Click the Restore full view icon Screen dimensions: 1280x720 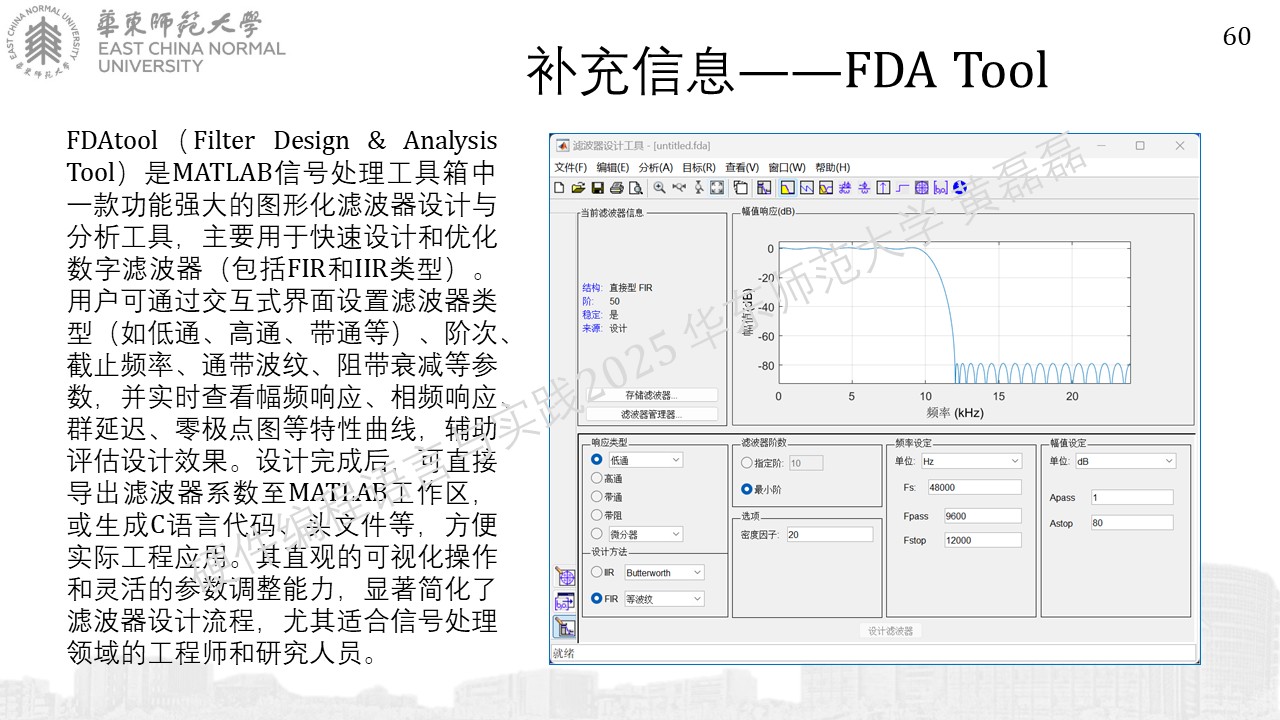pos(717,187)
